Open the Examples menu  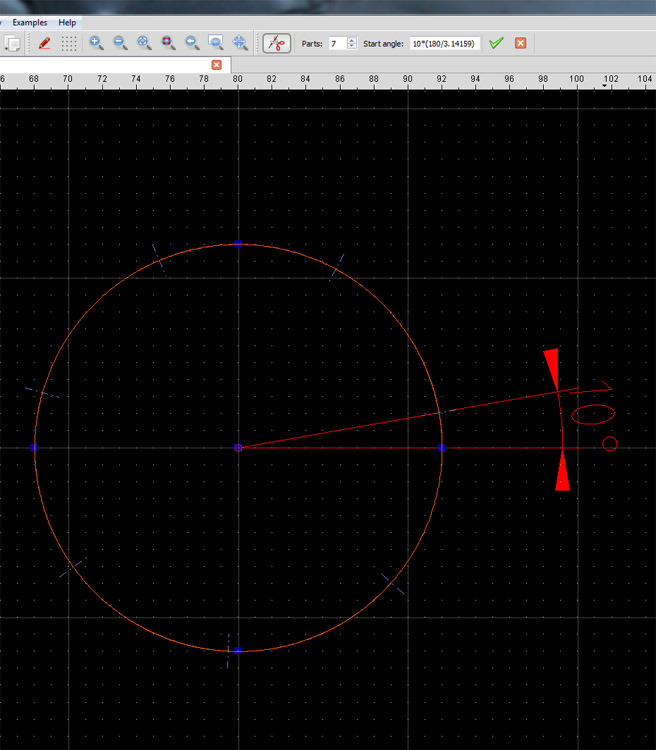[30, 22]
